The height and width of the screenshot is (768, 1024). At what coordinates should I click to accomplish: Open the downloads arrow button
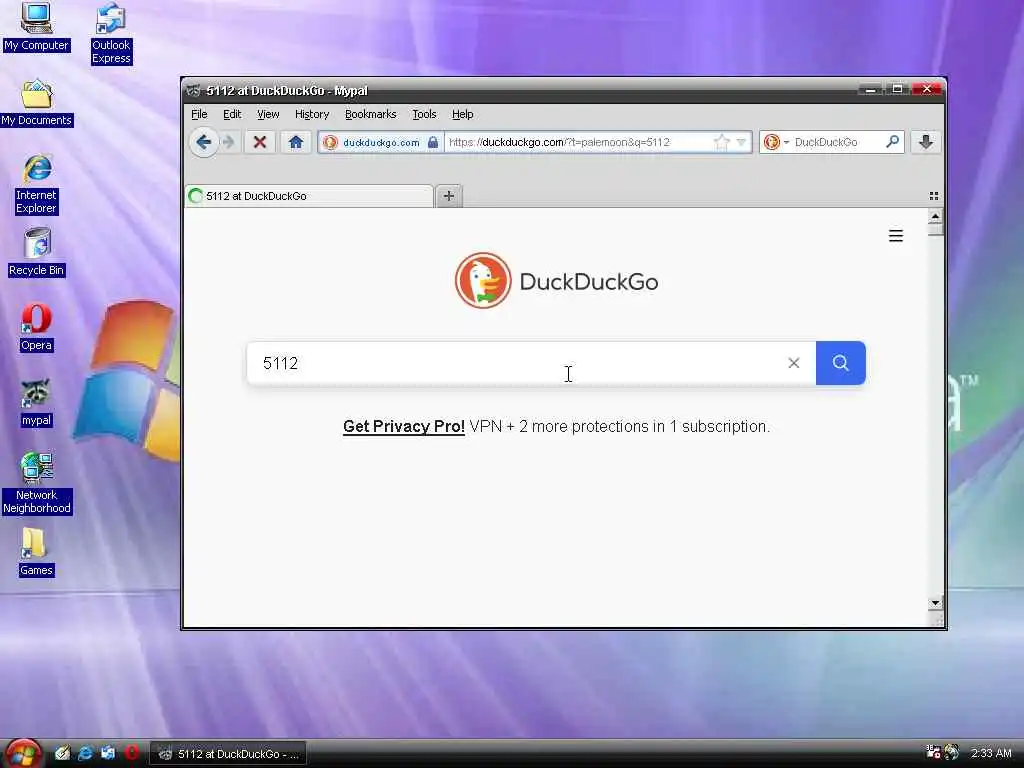925,142
